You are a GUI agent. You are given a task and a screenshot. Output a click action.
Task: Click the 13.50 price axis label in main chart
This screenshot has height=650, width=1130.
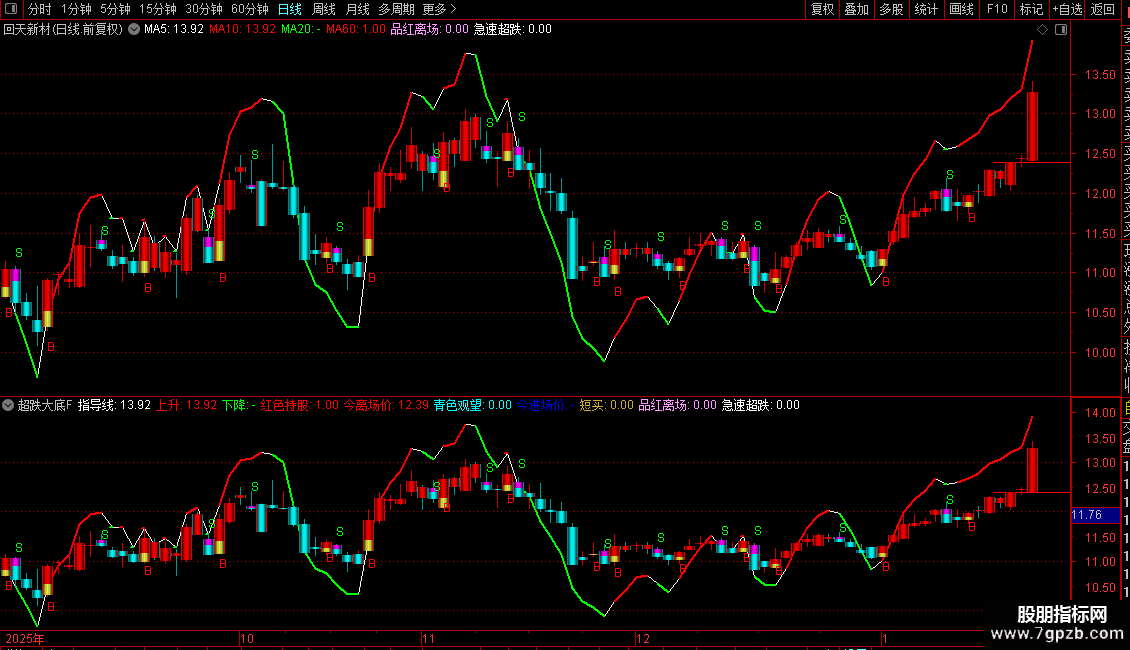(x=1100, y=74)
